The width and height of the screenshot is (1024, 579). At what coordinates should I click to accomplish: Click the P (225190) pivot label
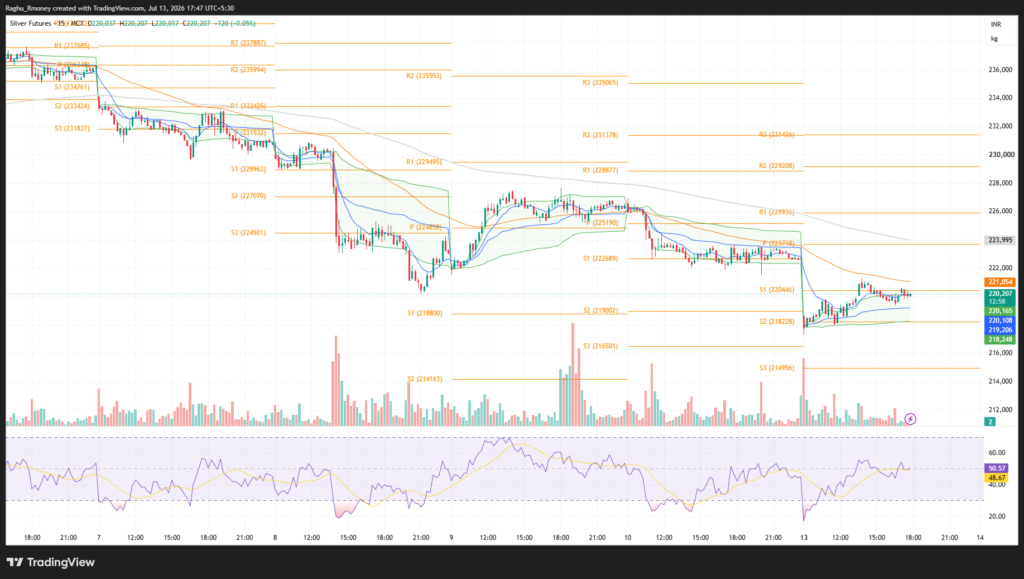coord(602,223)
